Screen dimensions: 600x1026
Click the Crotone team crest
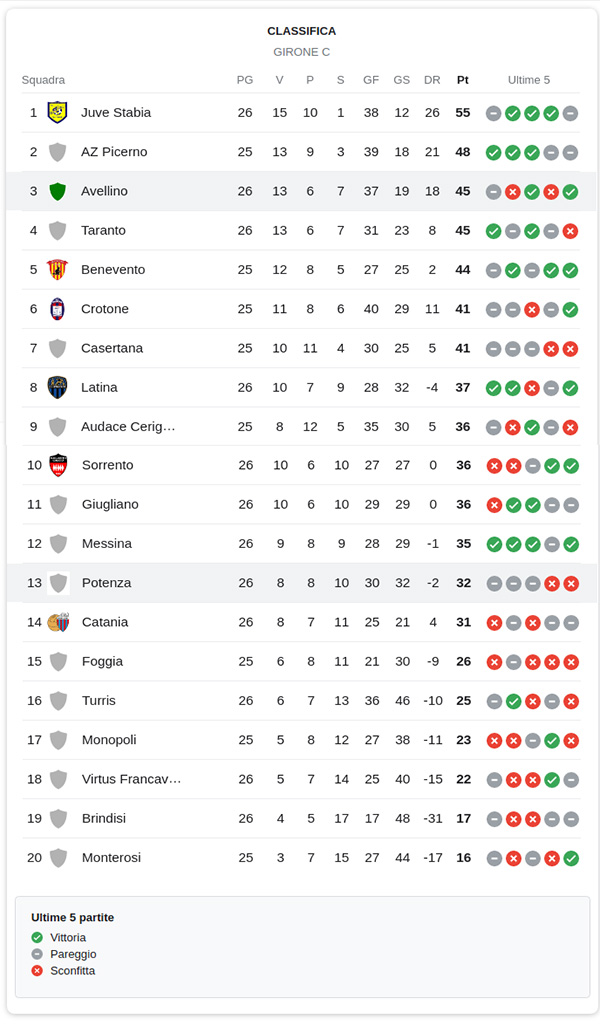58,309
